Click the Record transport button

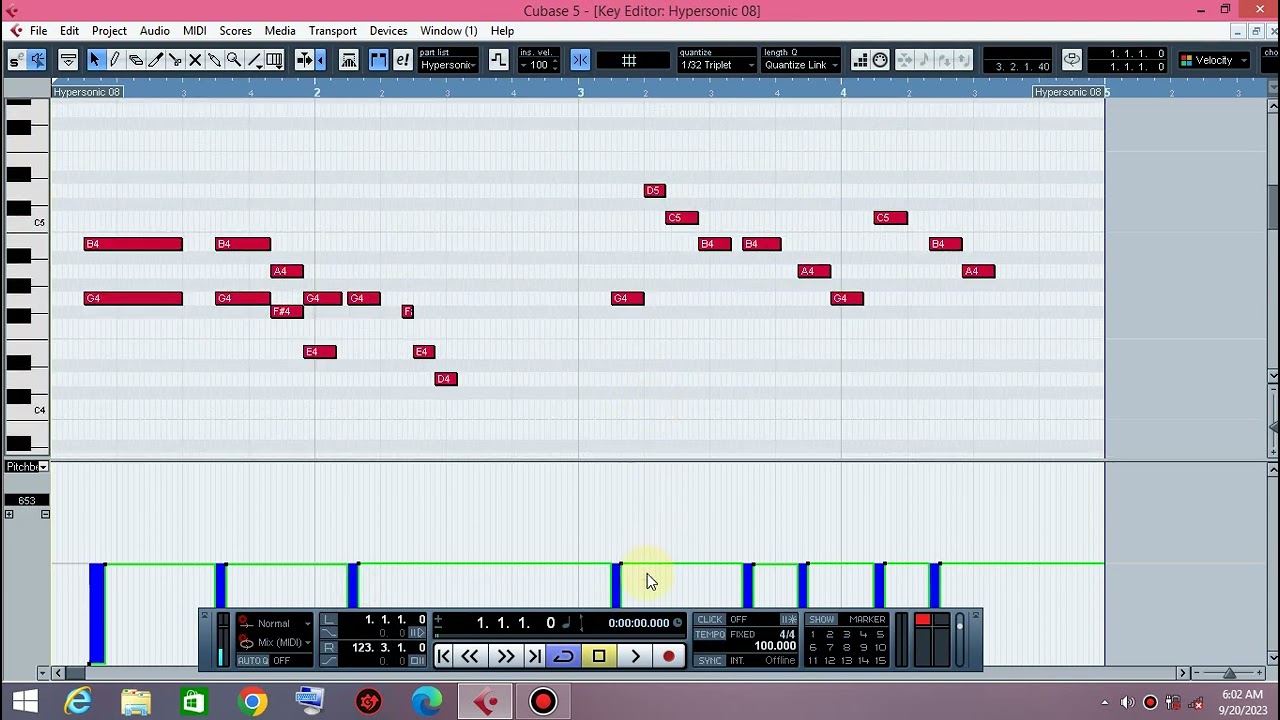pos(669,657)
